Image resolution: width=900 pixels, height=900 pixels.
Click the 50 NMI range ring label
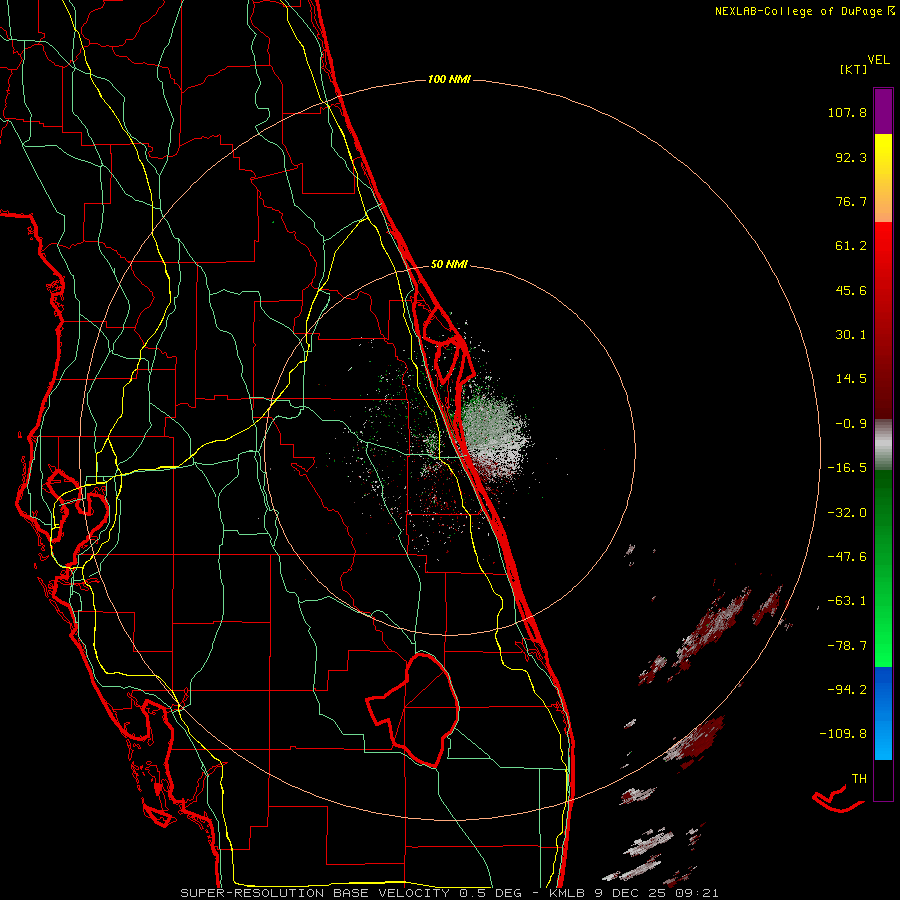(449, 265)
